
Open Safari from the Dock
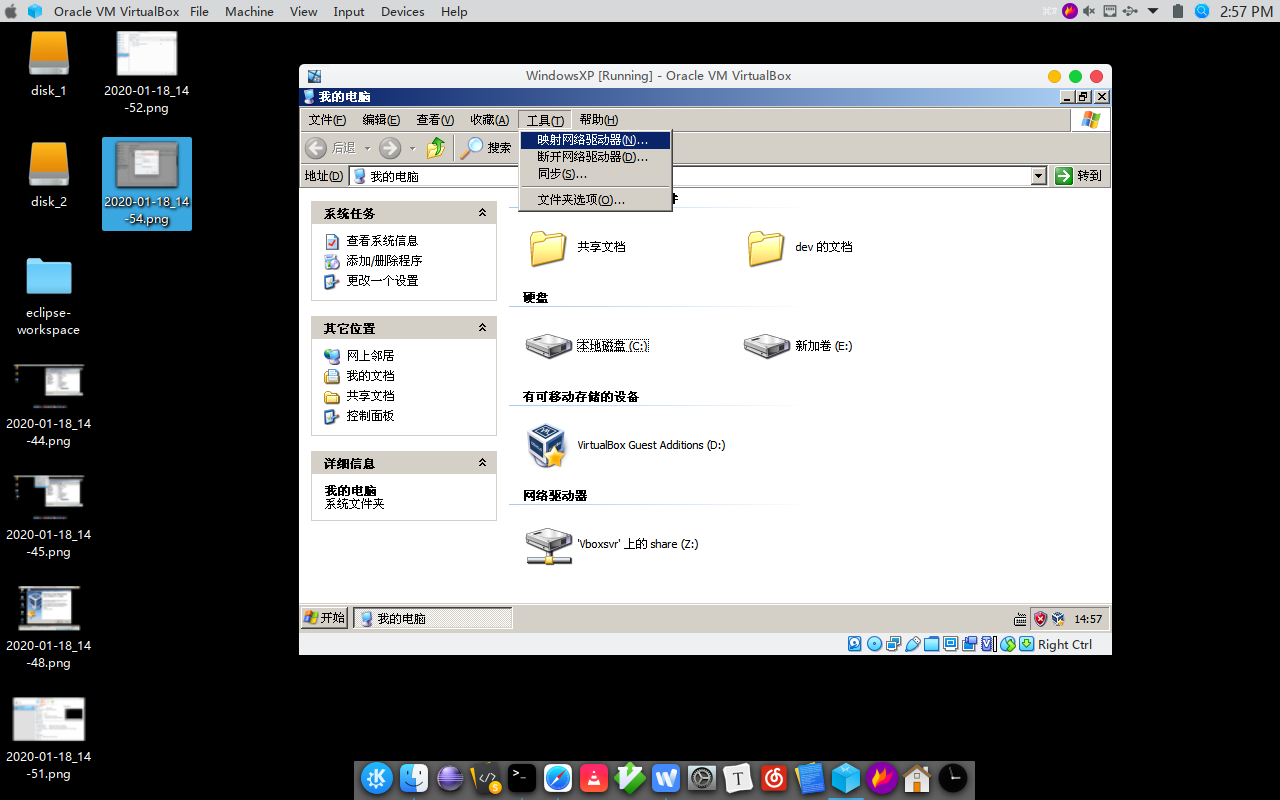[x=558, y=778]
